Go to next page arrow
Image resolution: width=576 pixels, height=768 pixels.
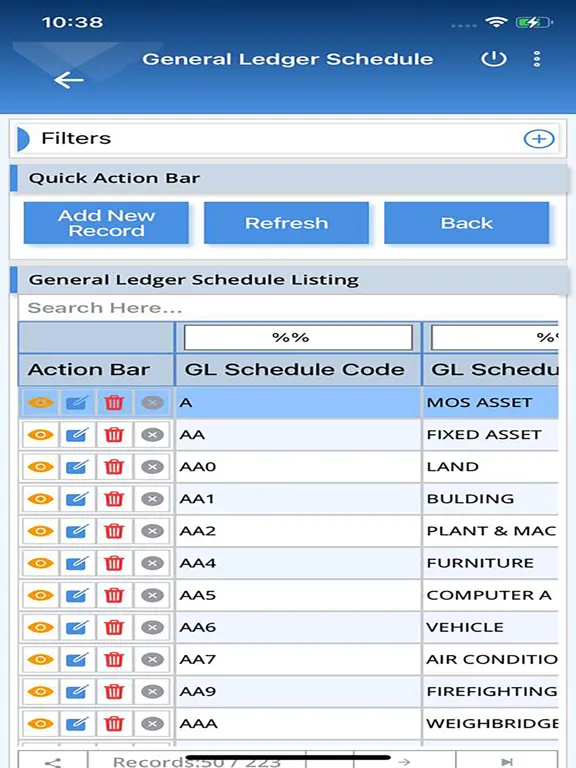point(404,762)
